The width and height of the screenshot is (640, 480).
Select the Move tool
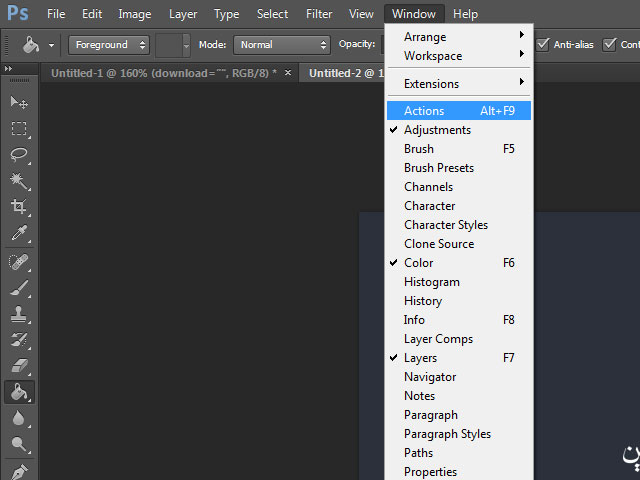19,102
